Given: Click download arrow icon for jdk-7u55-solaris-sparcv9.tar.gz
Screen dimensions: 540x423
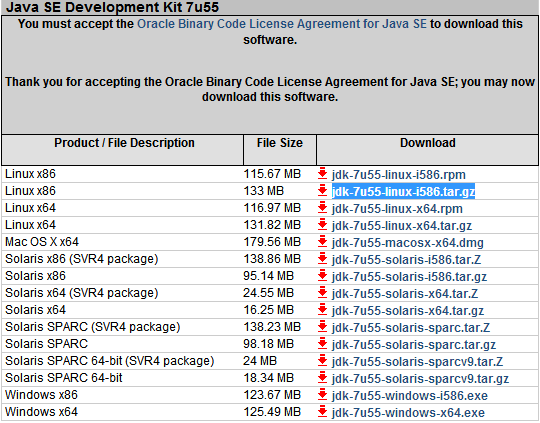Looking at the screenshot, I should (322, 377).
